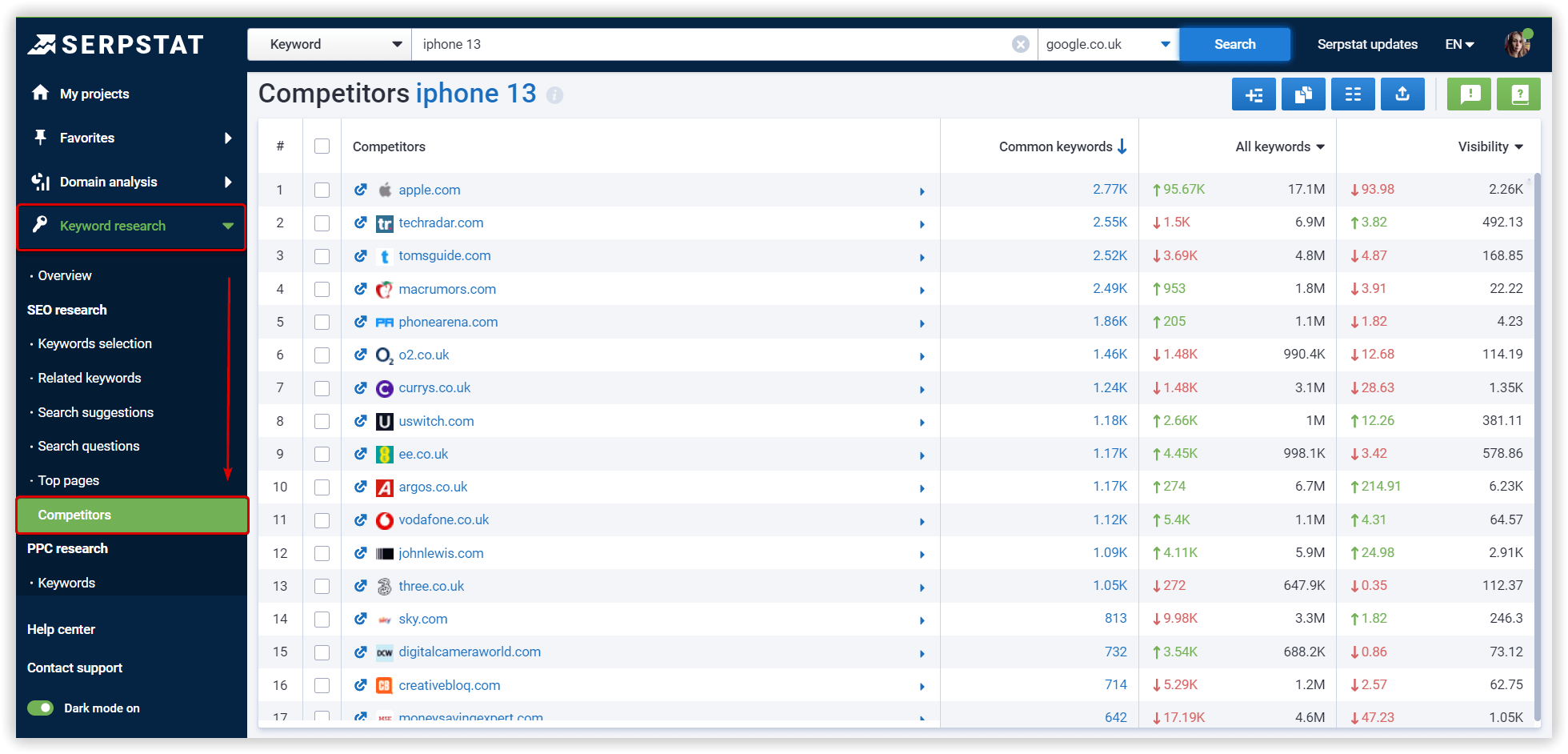The height and width of the screenshot is (754, 1568).
Task: Expand the argos.co.uk row arrow
Action: point(922,488)
